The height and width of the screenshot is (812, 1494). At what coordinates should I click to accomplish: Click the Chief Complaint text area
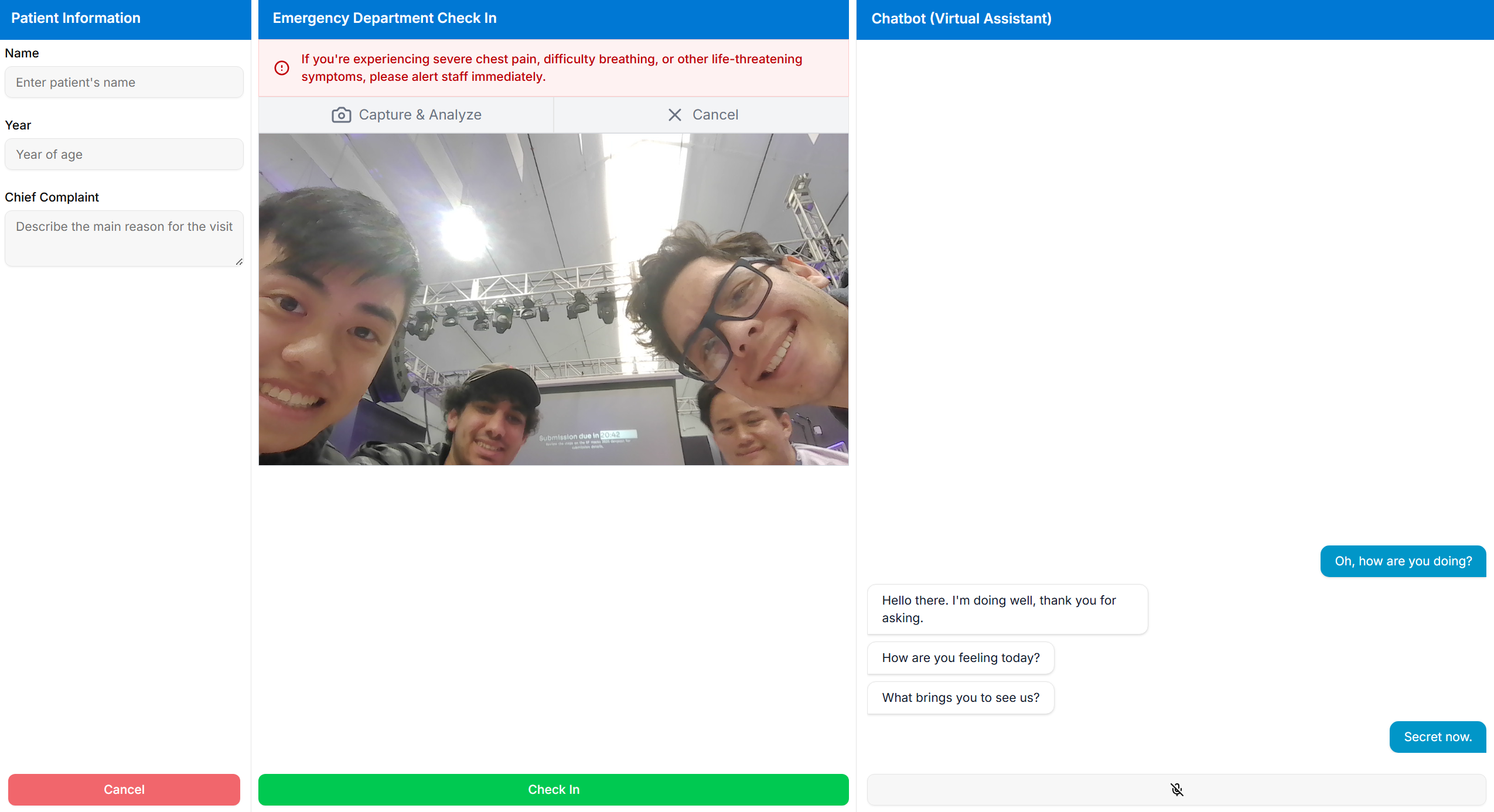point(124,238)
